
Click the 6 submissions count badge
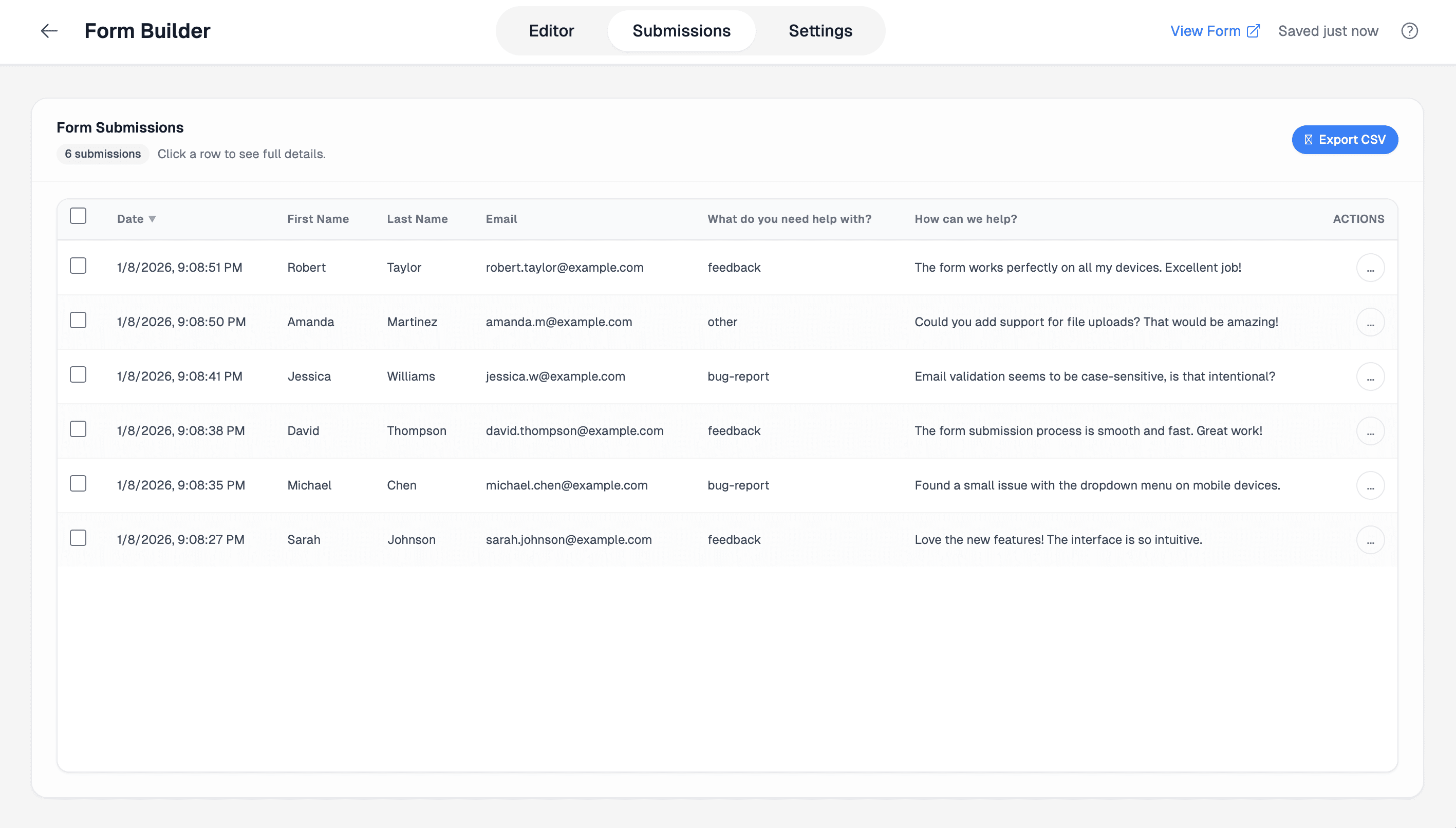point(102,154)
